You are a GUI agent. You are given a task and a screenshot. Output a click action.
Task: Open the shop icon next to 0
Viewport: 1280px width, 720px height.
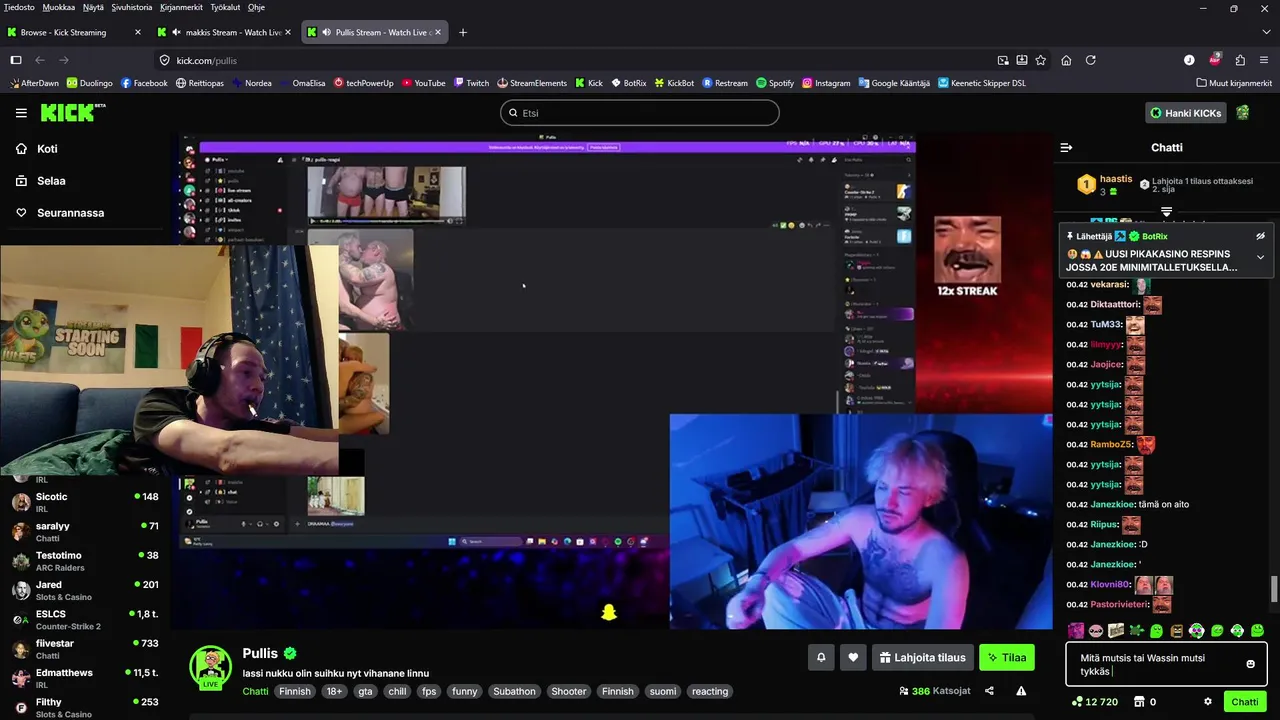1138,702
